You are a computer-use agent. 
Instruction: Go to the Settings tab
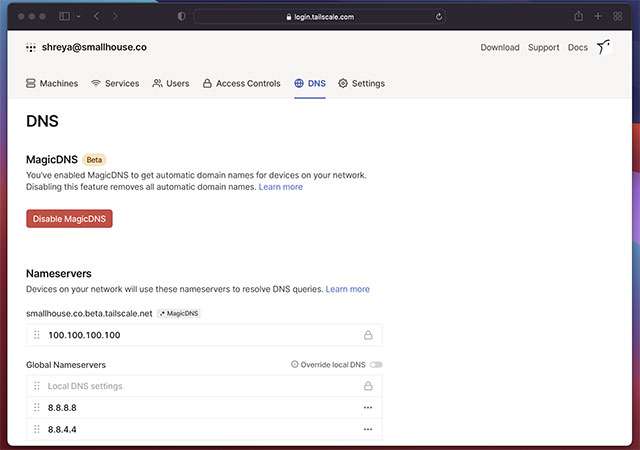coord(361,84)
